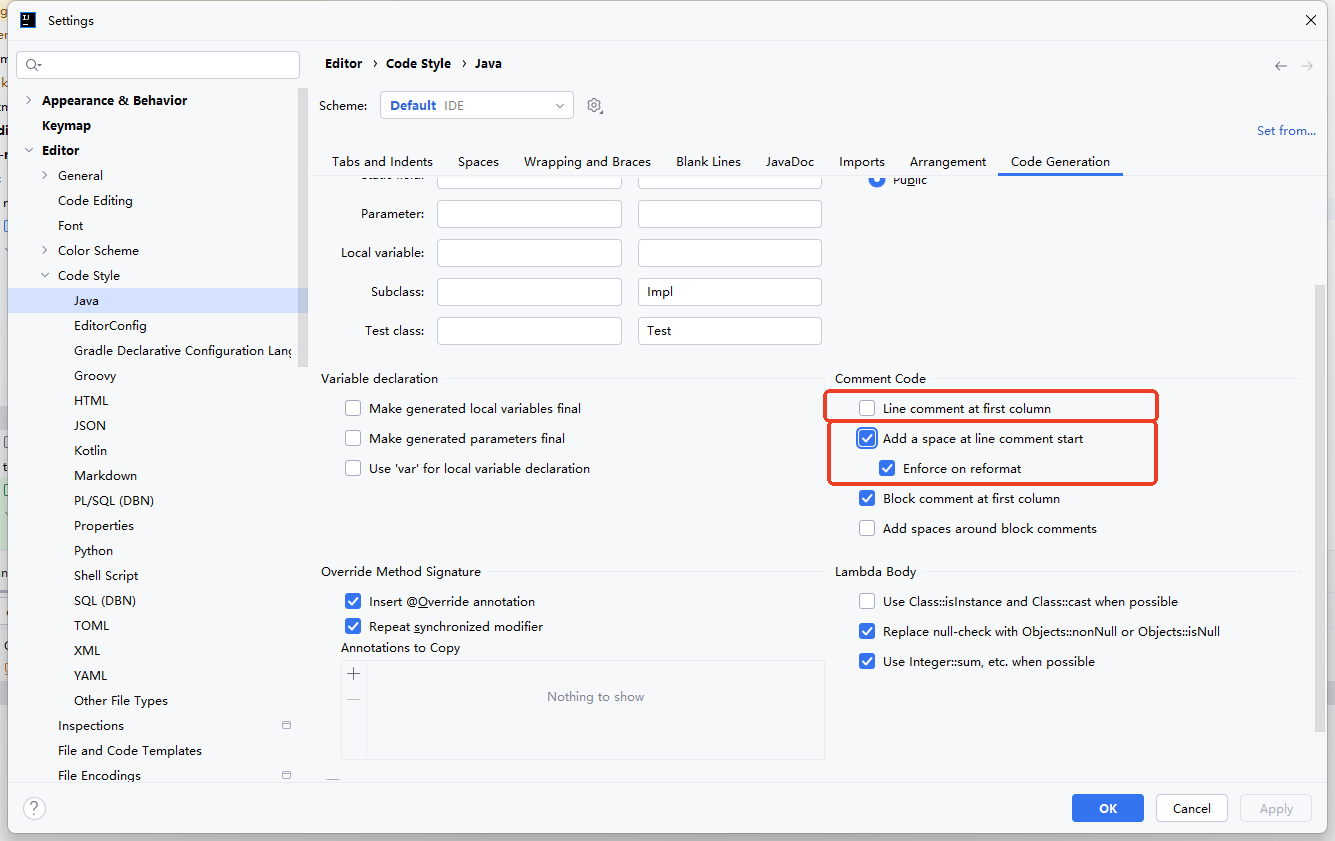
Task: Click the Inspections project-level icon
Action: click(286, 725)
